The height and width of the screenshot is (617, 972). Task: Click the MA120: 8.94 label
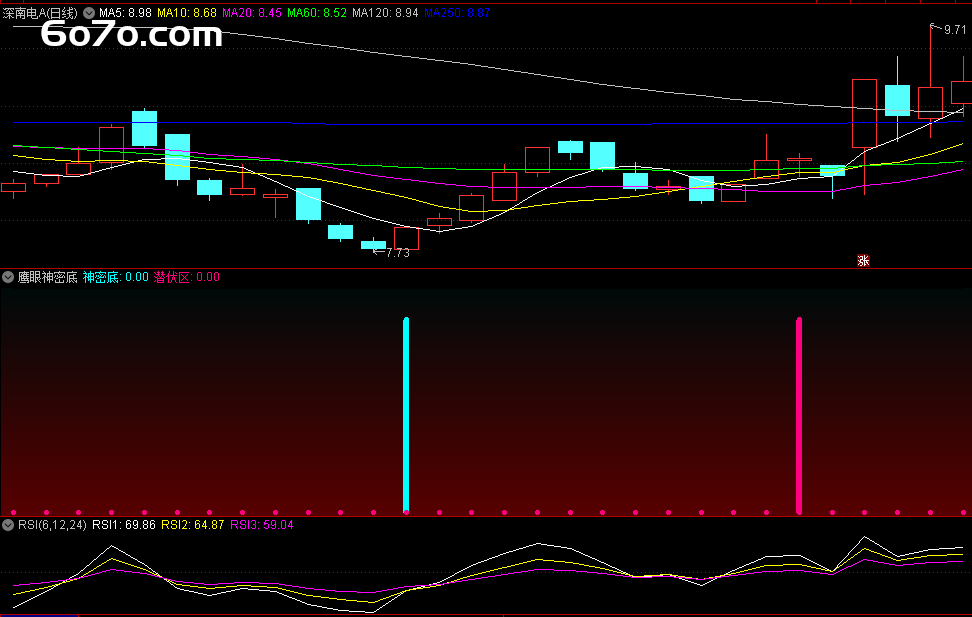(x=385, y=13)
